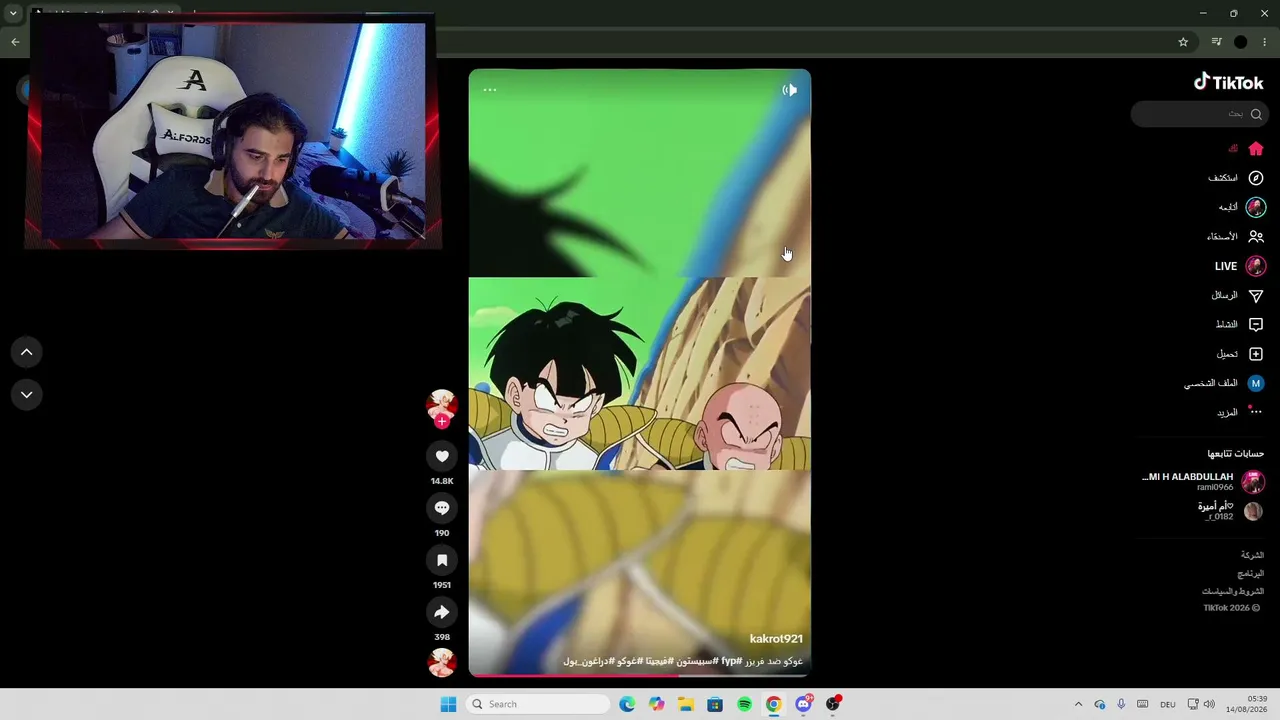This screenshot has height=720, width=1280.
Task: Save the video with the bookmark icon
Action: 442,560
